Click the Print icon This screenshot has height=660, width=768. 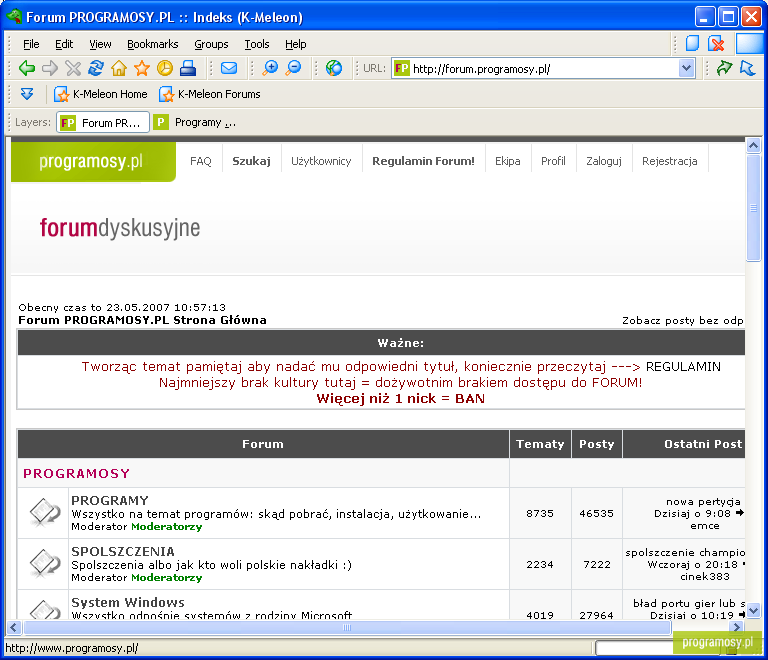[x=188, y=68]
